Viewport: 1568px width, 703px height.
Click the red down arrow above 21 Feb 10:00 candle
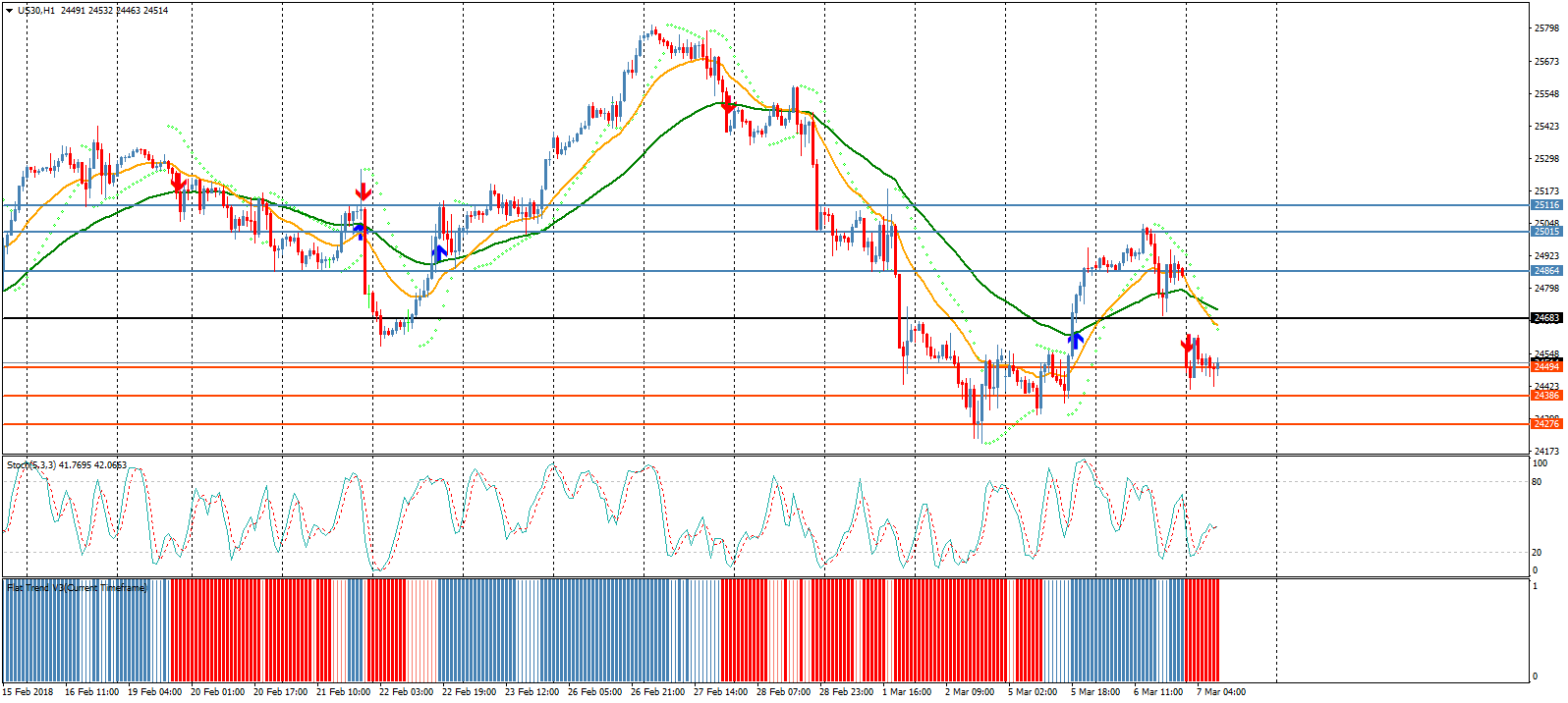click(x=363, y=190)
